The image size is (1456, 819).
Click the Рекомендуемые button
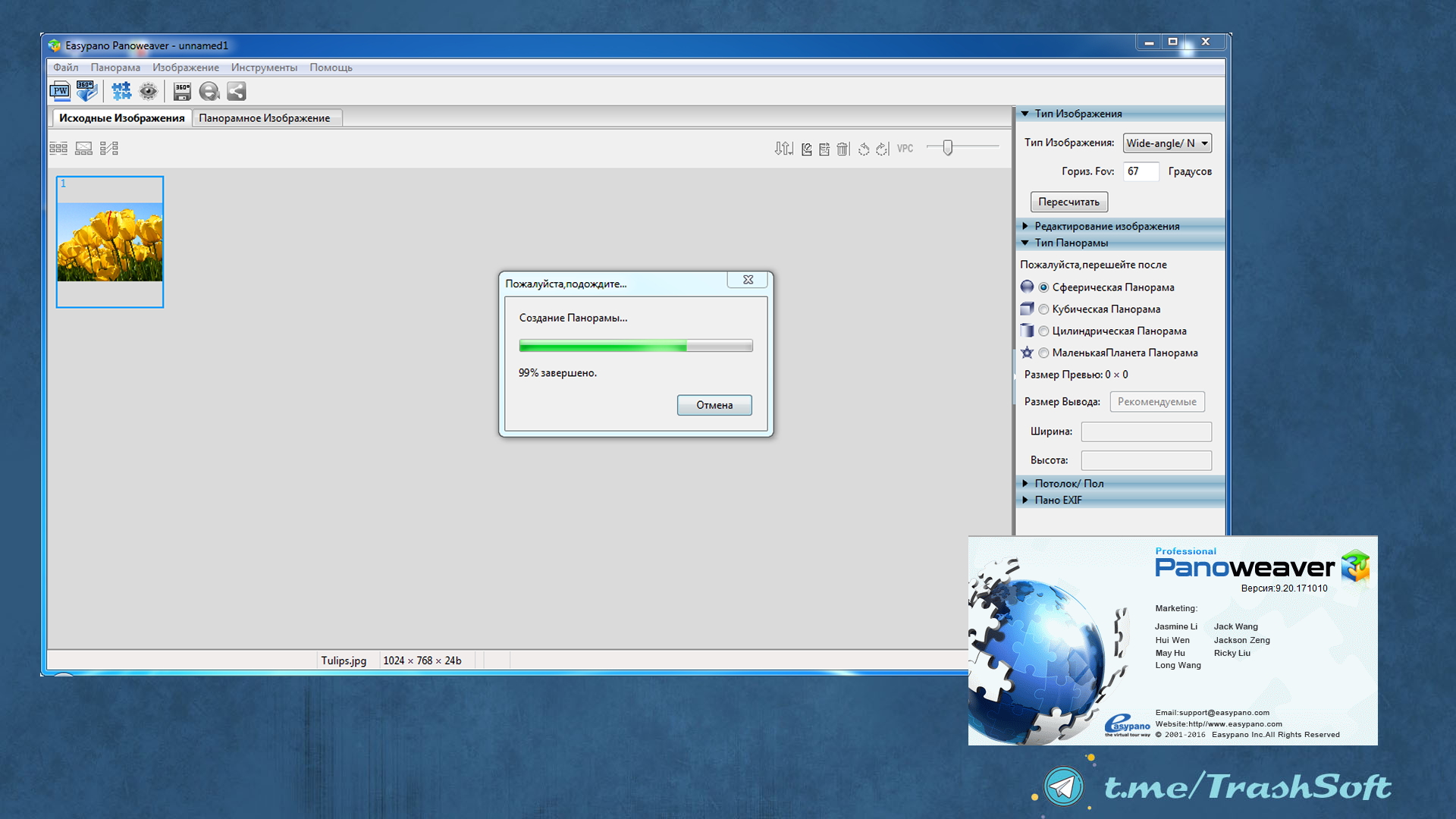coord(1157,401)
